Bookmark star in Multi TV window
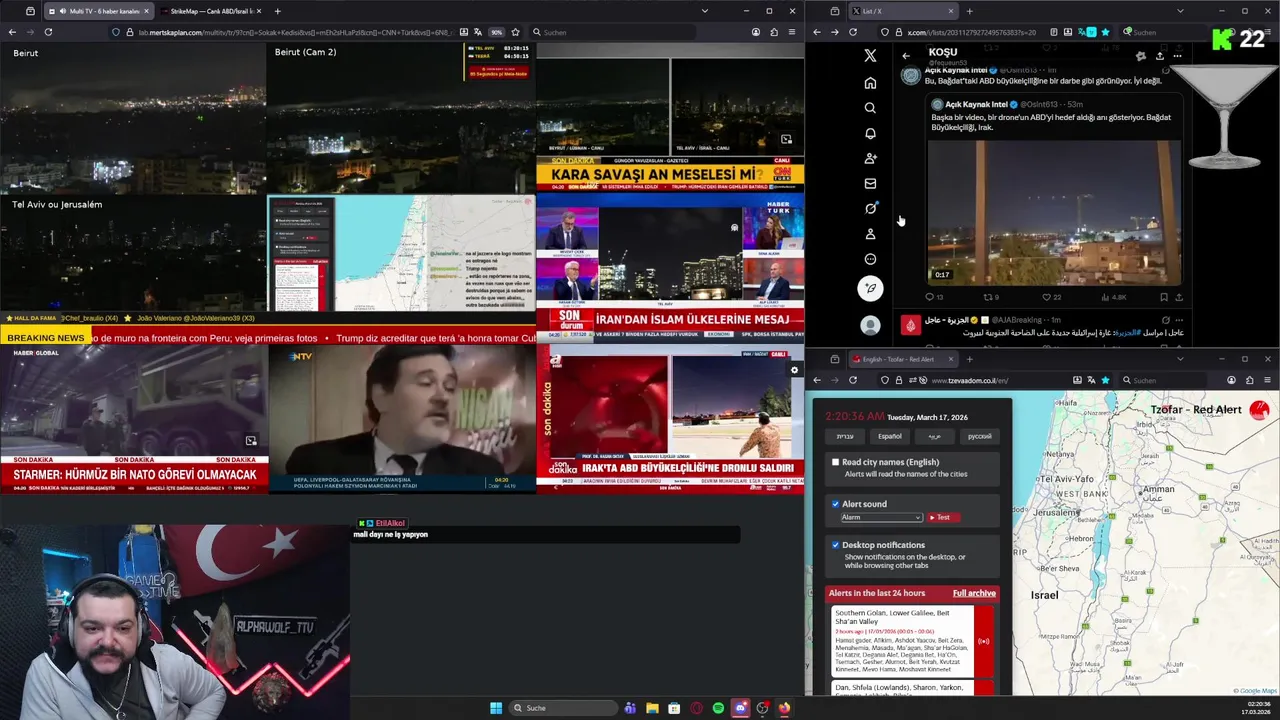The image size is (1280, 720). 515,32
